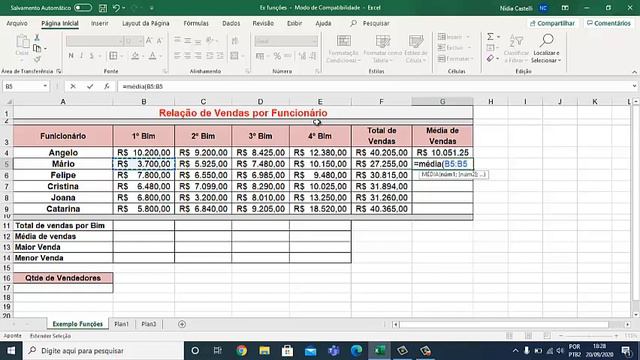
Task: Increase font size with the large A icon
Action: click(149, 40)
